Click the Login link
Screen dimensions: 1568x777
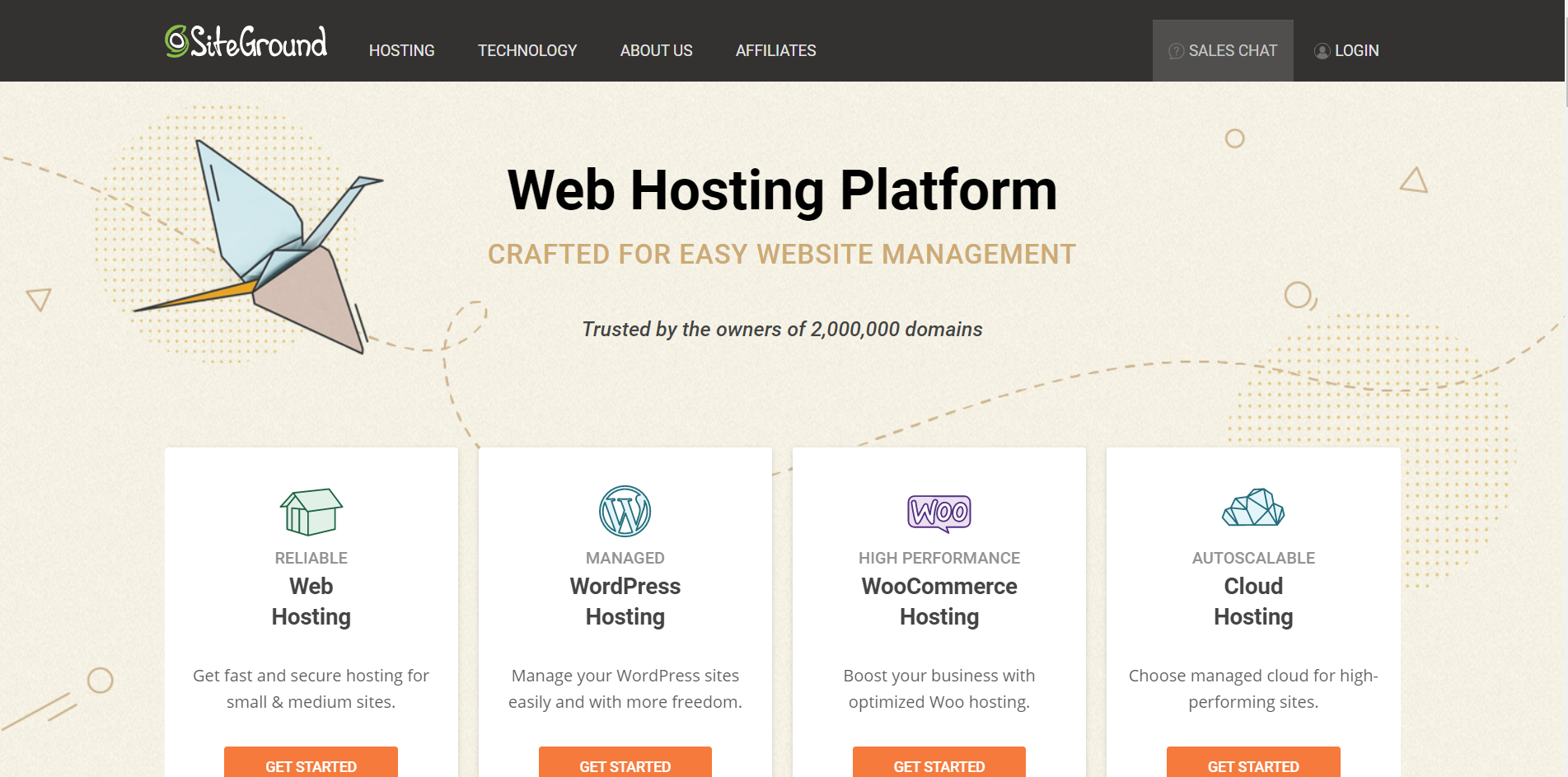pos(1356,51)
